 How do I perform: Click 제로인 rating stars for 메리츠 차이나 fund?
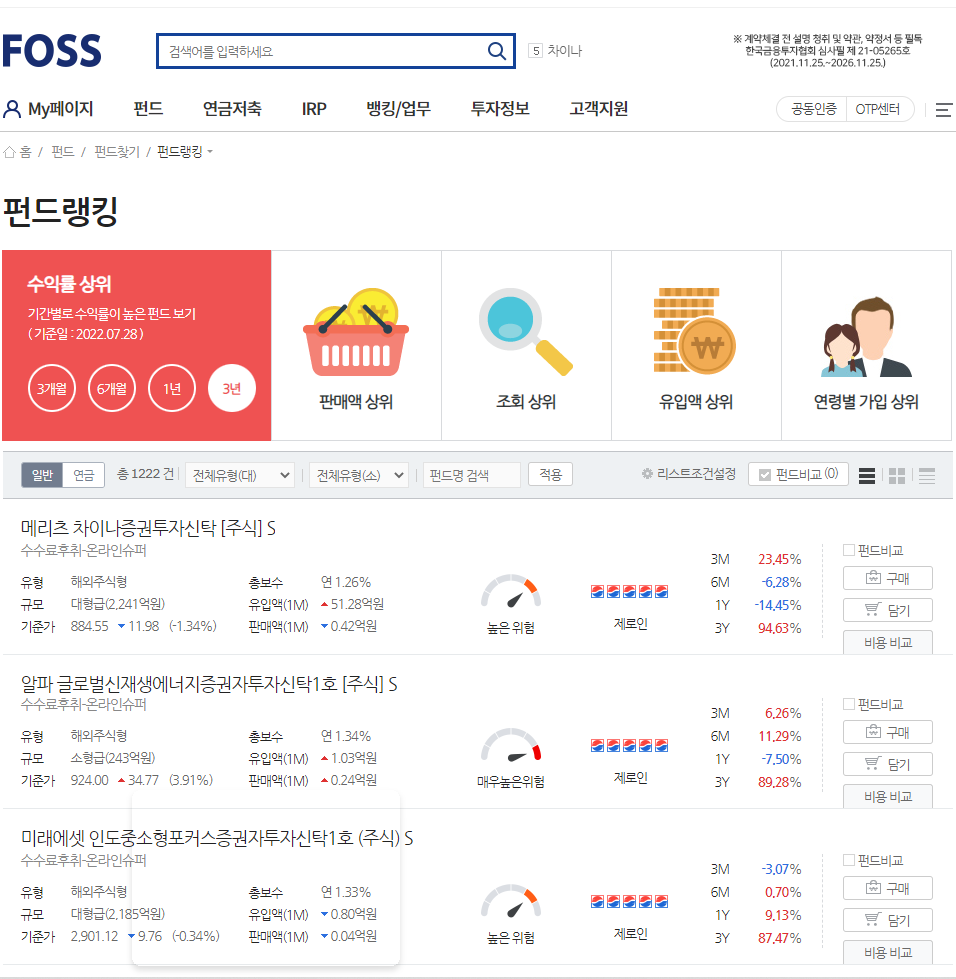tap(629, 591)
